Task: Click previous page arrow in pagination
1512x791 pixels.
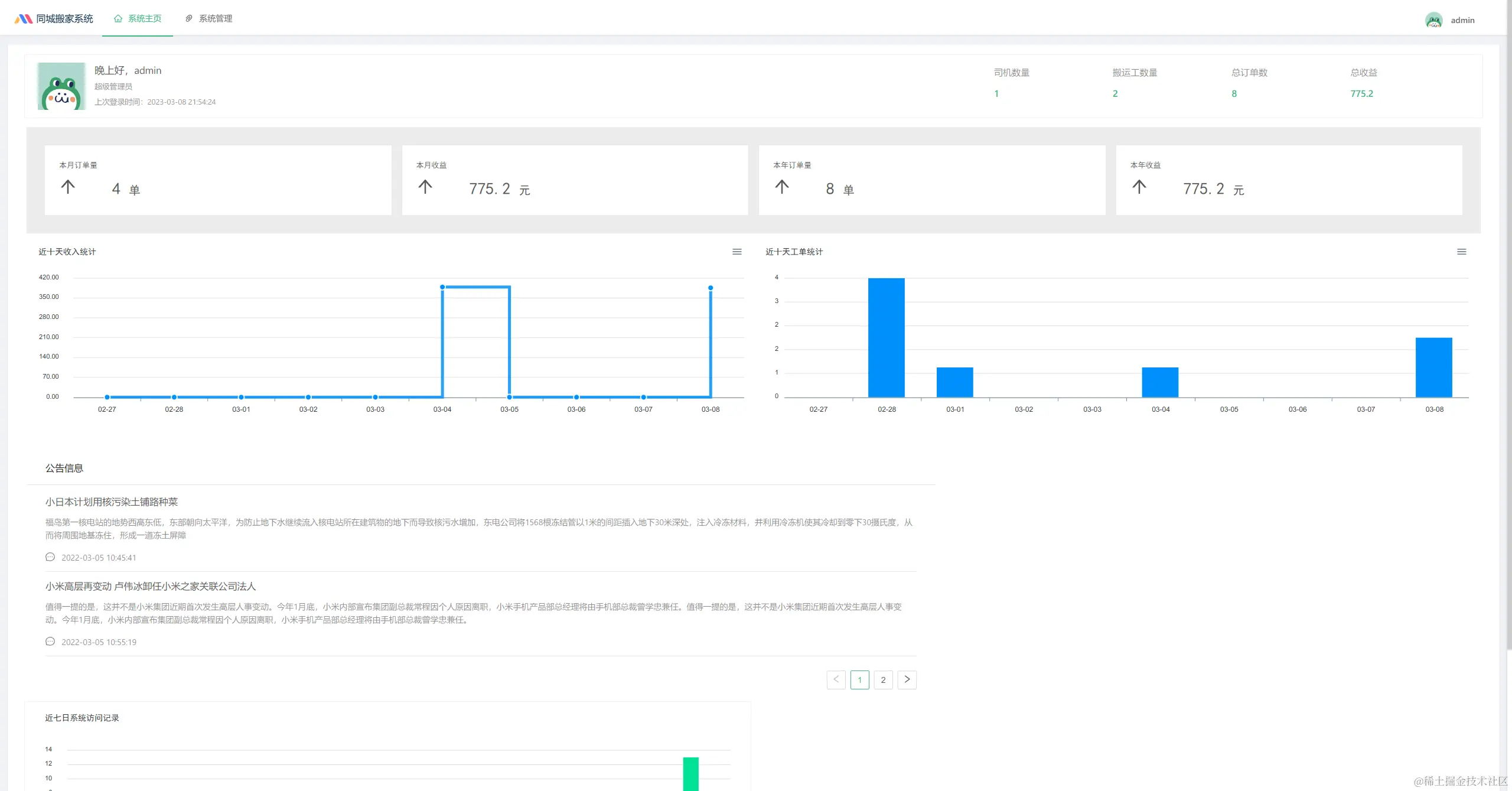Action: (x=836, y=680)
